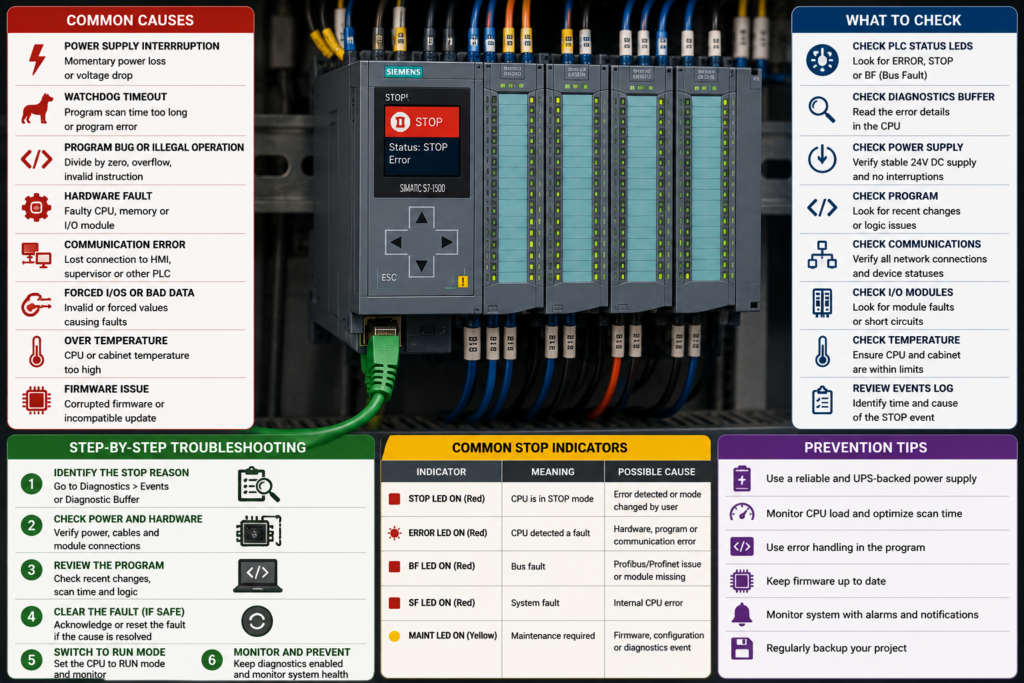Screen dimensions: 1024x683
Task: Click the up arrow key on the CPU
Action: click(422, 217)
